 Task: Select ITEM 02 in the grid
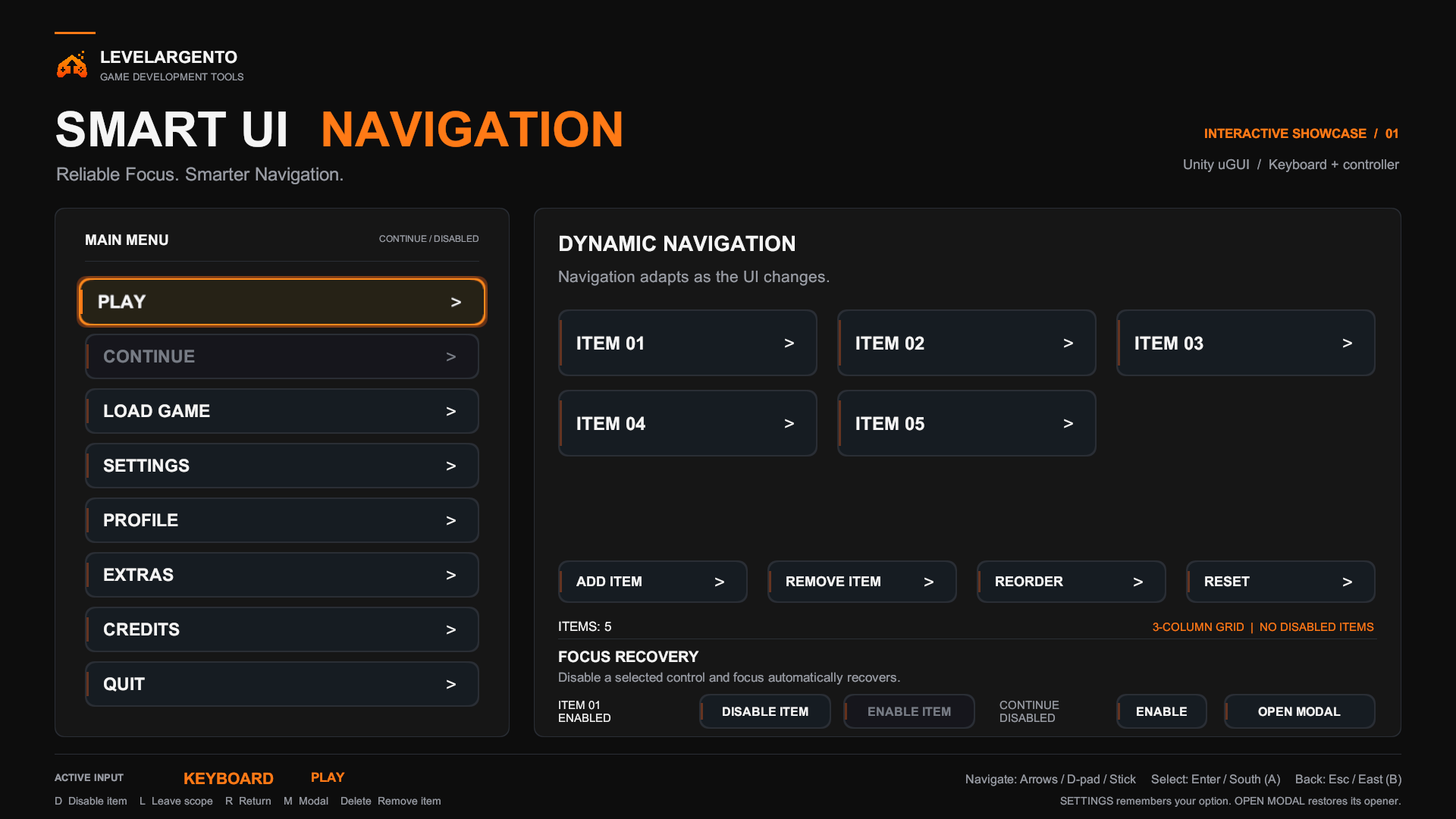[x=967, y=343]
